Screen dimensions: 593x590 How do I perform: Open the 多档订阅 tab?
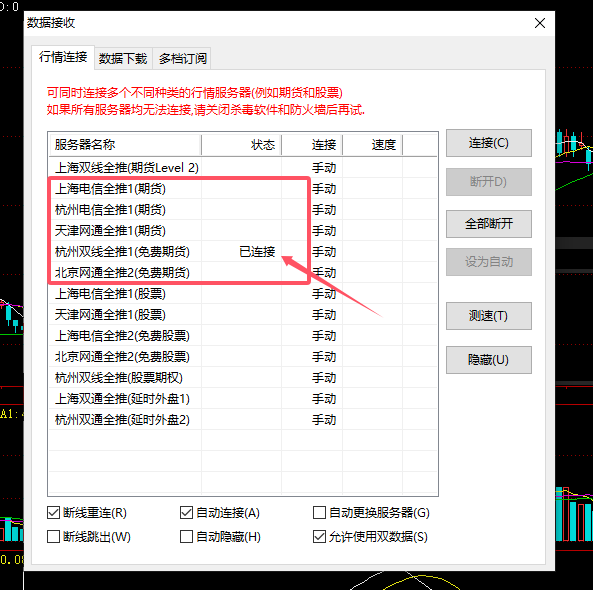click(x=183, y=59)
